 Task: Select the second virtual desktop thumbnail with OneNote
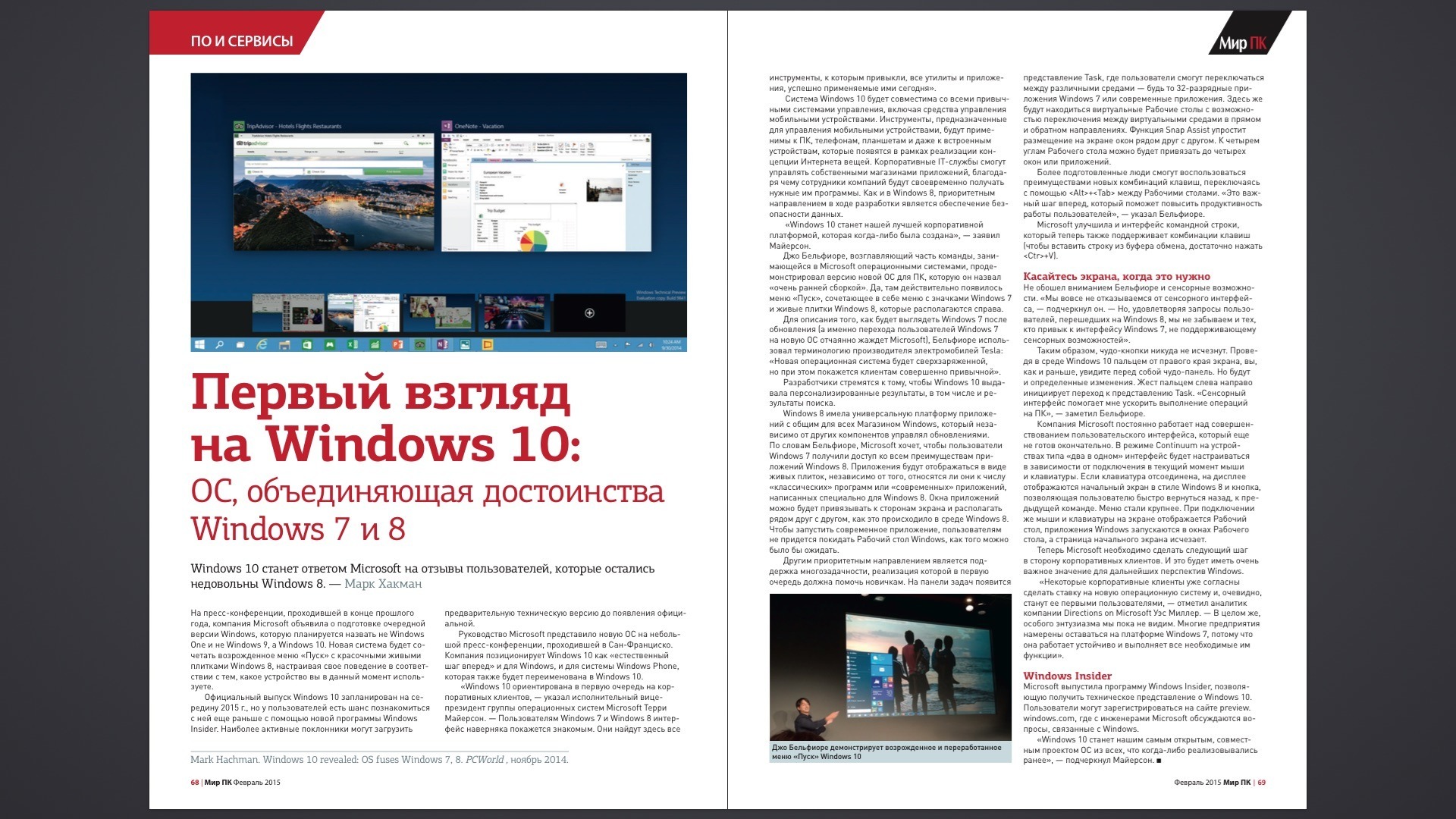[x=364, y=312]
